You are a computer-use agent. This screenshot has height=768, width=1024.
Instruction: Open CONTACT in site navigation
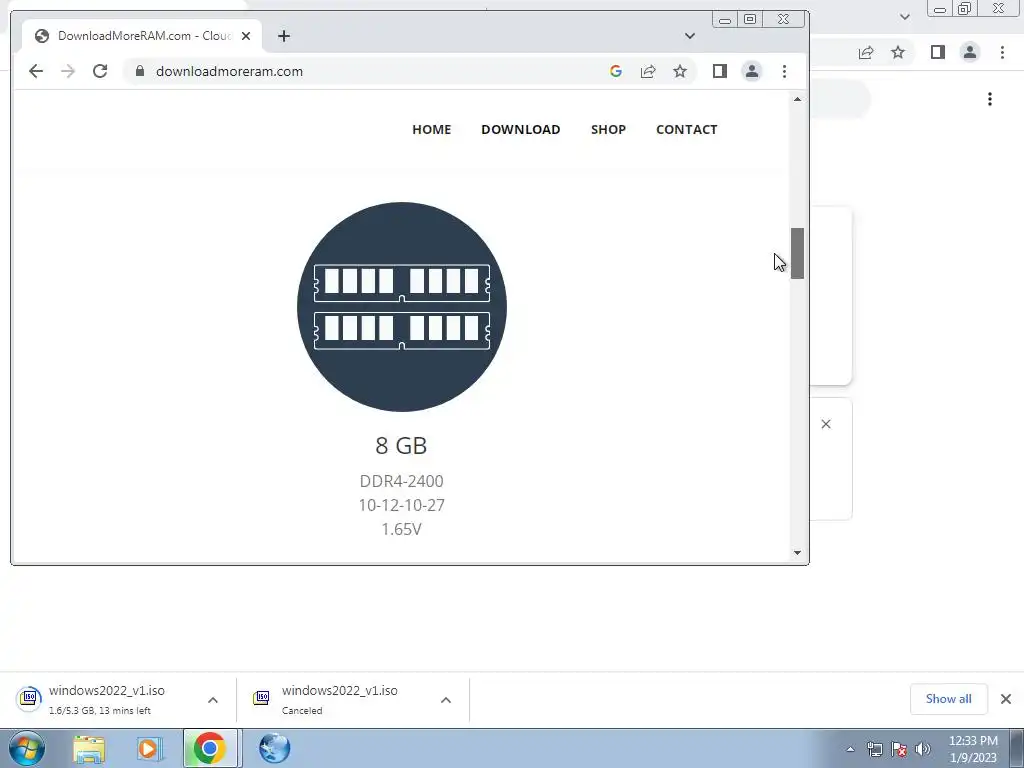[686, 129]
